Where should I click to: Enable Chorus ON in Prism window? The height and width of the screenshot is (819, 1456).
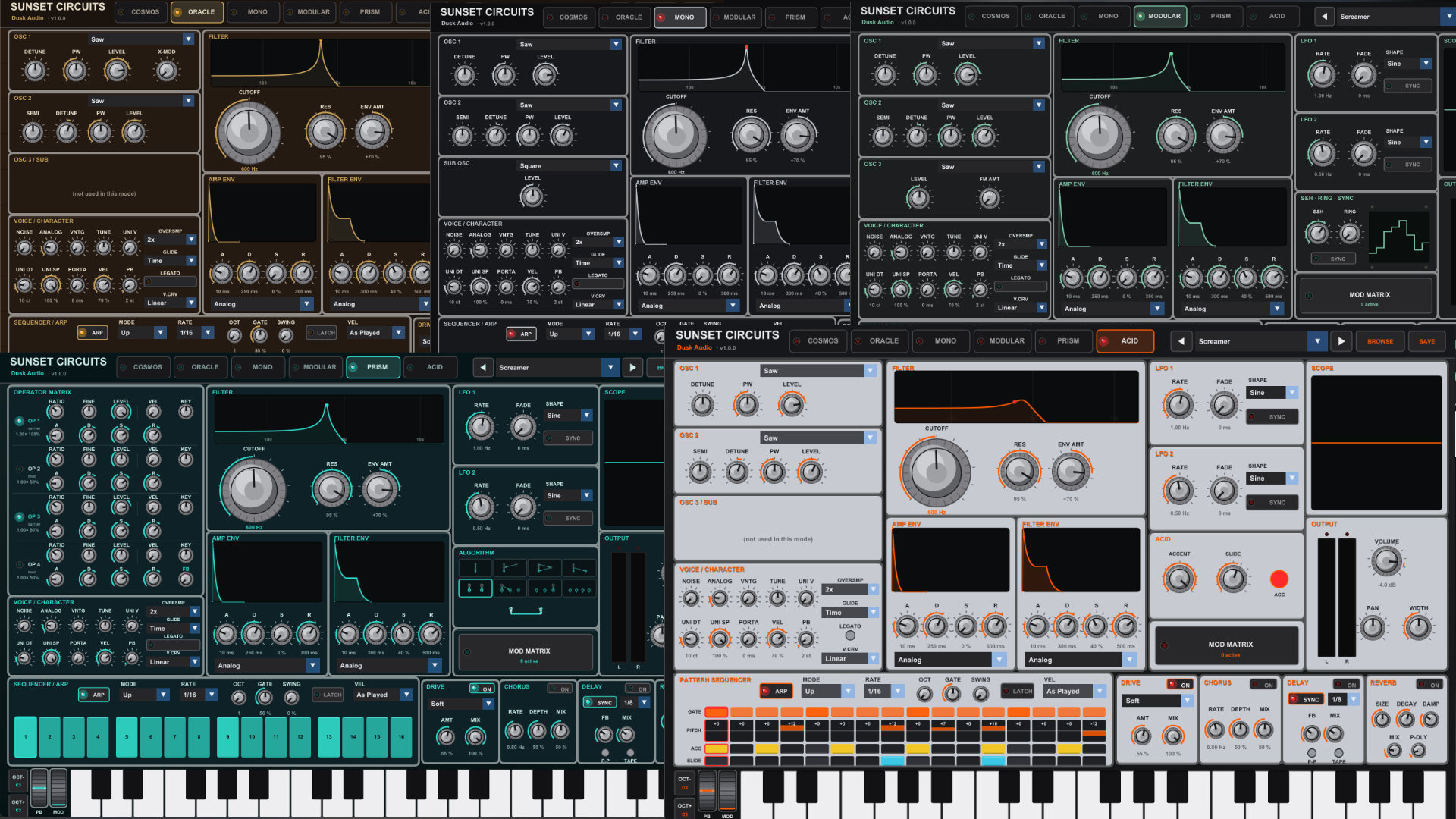click(x=560, y=689)
